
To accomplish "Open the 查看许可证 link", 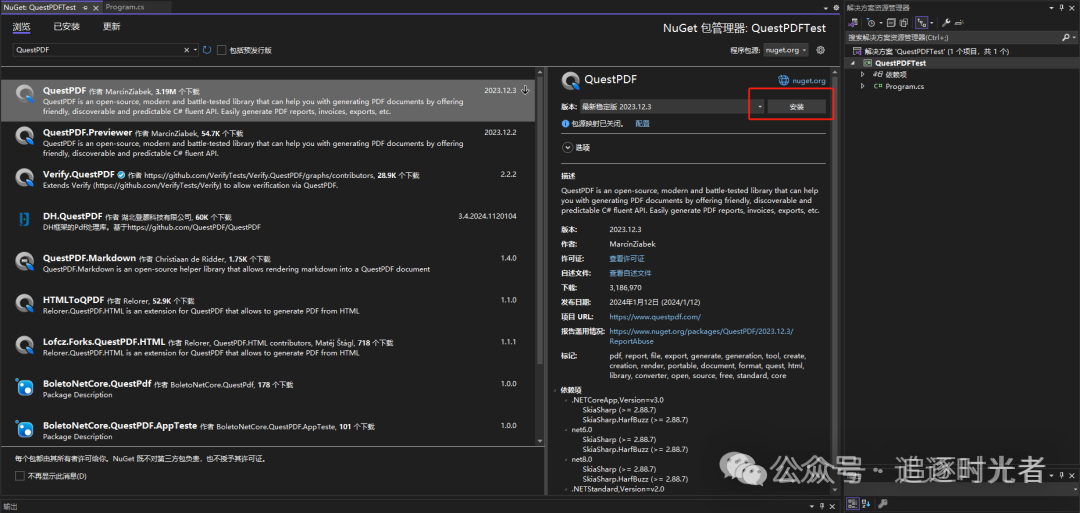I will (x=627, y=258).
